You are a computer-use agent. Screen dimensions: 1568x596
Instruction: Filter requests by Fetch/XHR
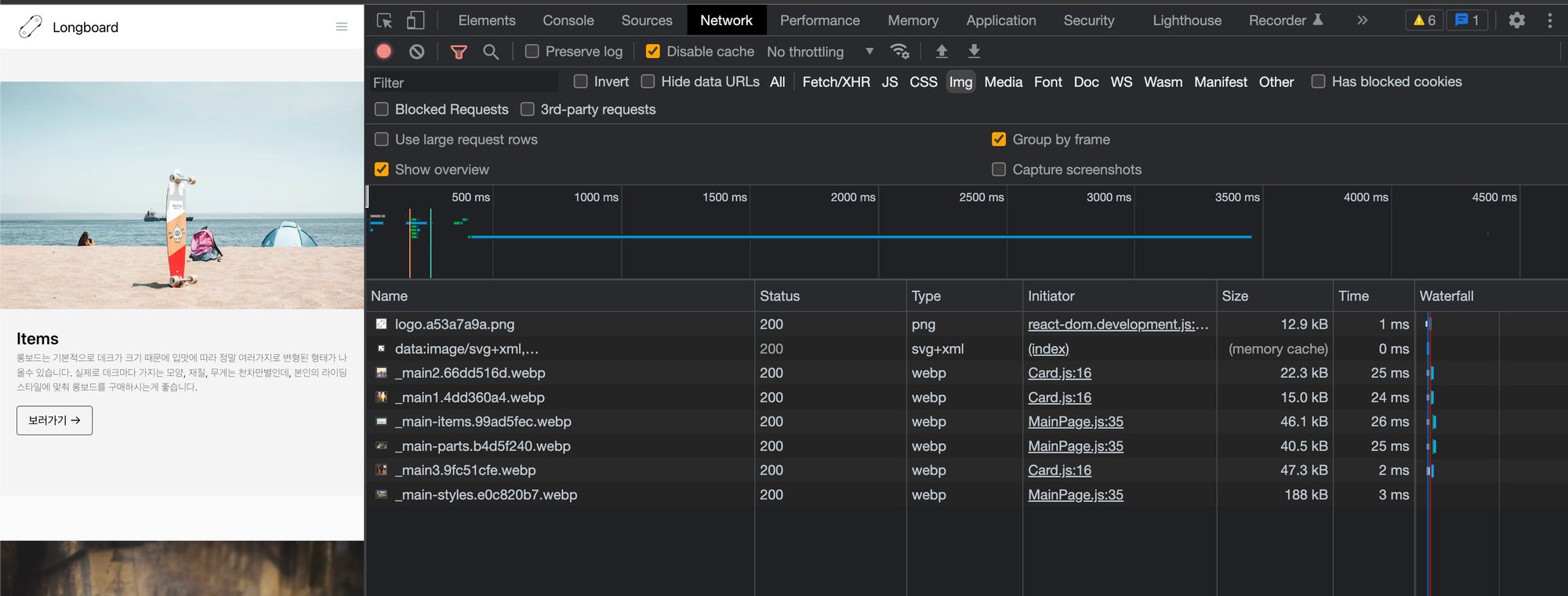pos(837,82)
